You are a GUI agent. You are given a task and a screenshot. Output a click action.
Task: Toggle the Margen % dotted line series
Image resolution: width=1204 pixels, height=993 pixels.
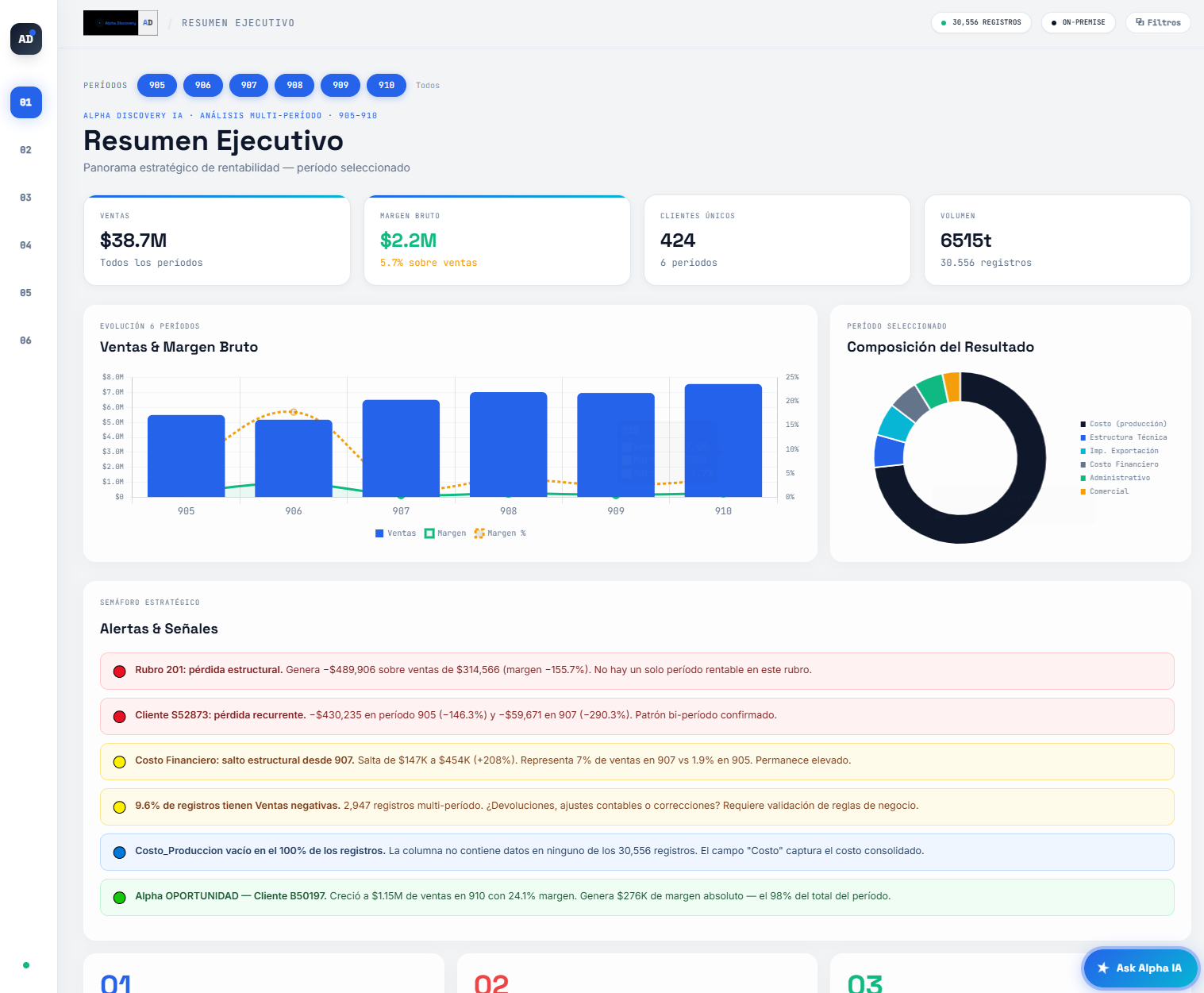(498, 533)
